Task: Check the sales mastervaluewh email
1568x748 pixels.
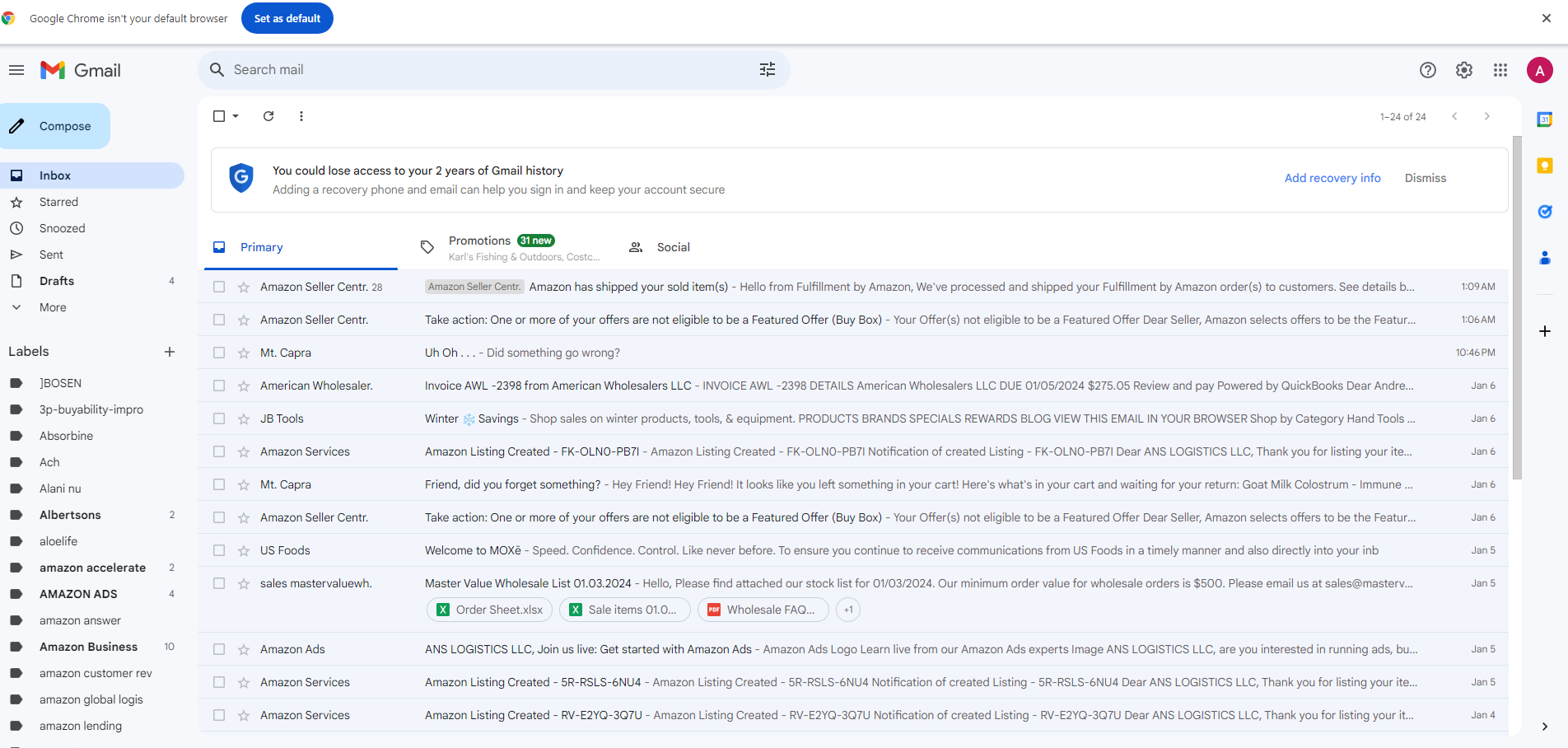Action: (x=219, y=583)
